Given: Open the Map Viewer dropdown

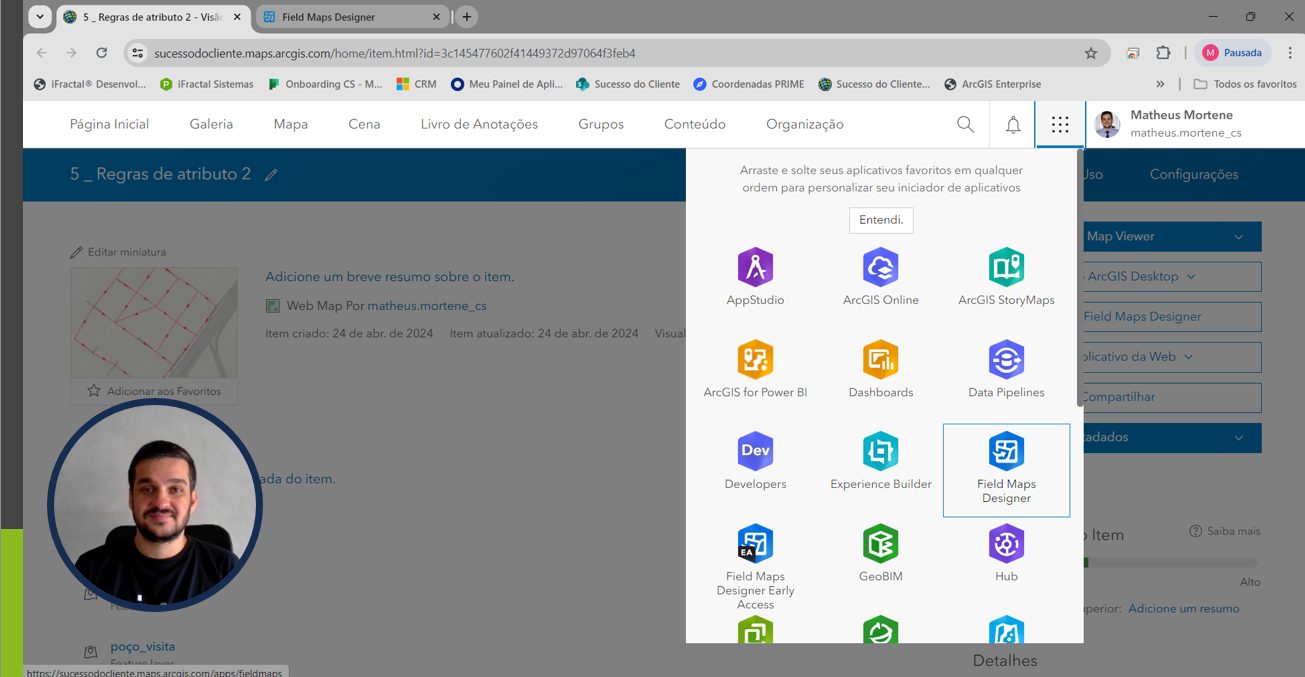Looking at the screenshot, I should click(1170, 236).
